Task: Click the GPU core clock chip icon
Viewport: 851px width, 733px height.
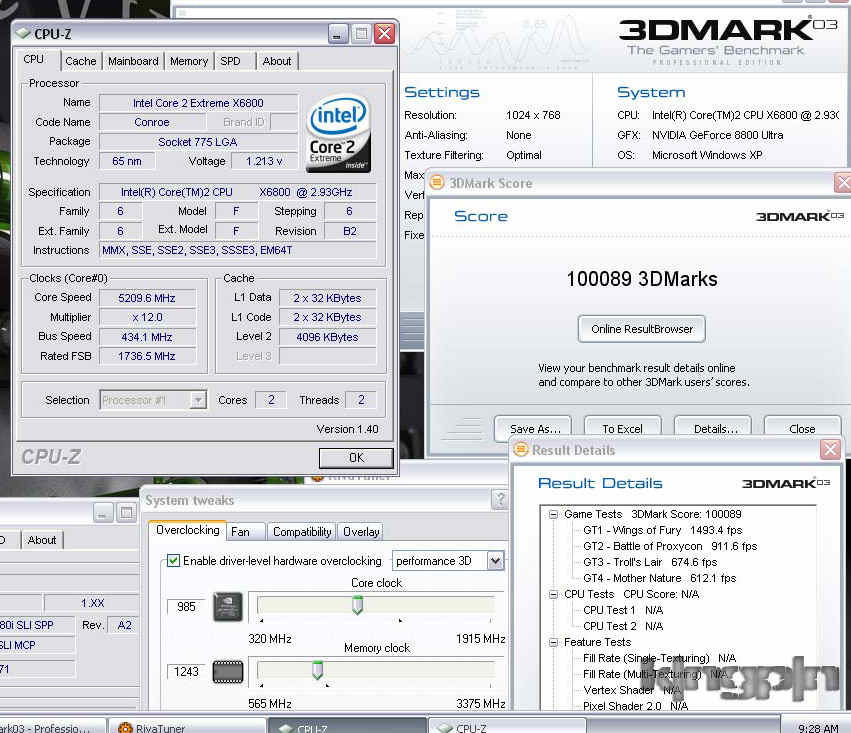Action: click(227, 606)
